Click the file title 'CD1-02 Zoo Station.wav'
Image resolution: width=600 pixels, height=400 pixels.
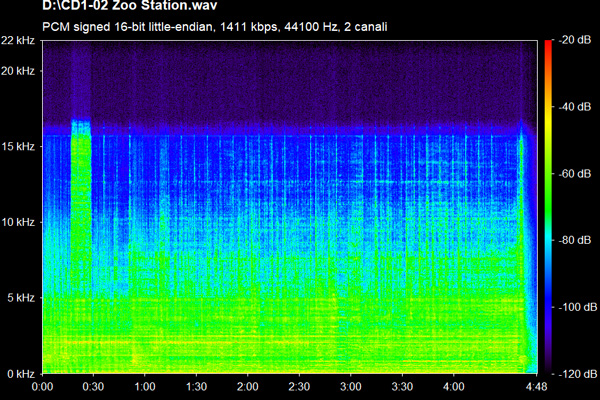130,5
